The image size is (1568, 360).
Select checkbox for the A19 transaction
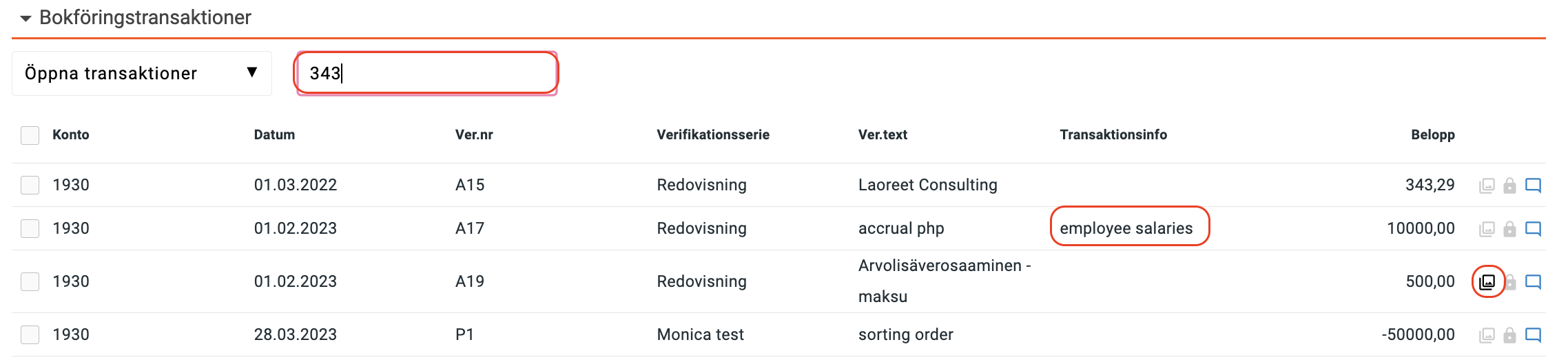point(30,281)
